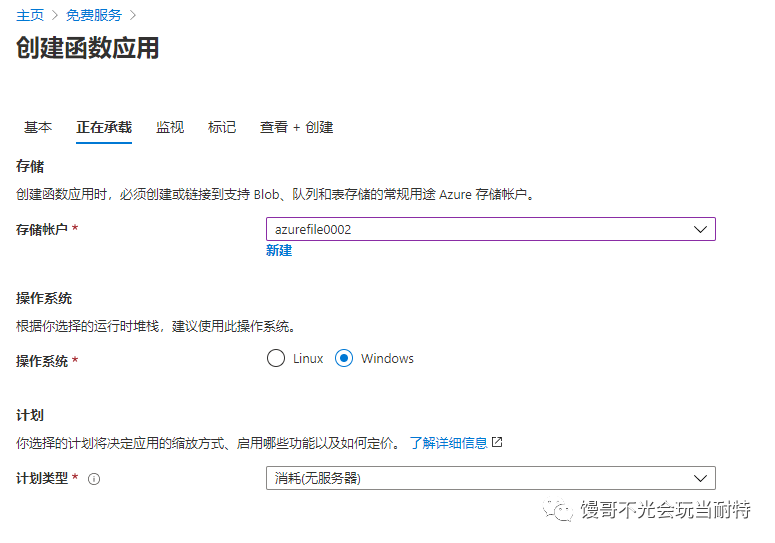Click the 计划 section heading
Viewport: 775px width, 543px height.
pos(30,415)
